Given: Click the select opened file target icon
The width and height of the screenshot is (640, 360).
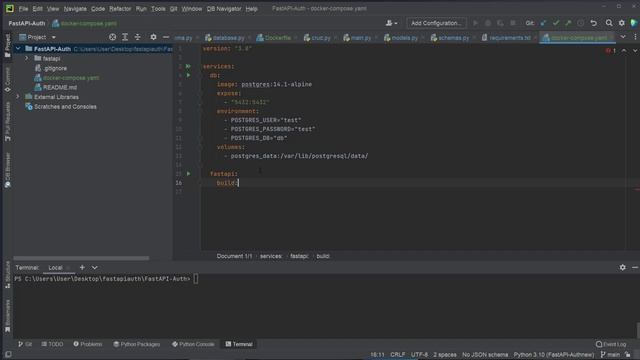Looking at the screenshot, I should pos(112,37).
